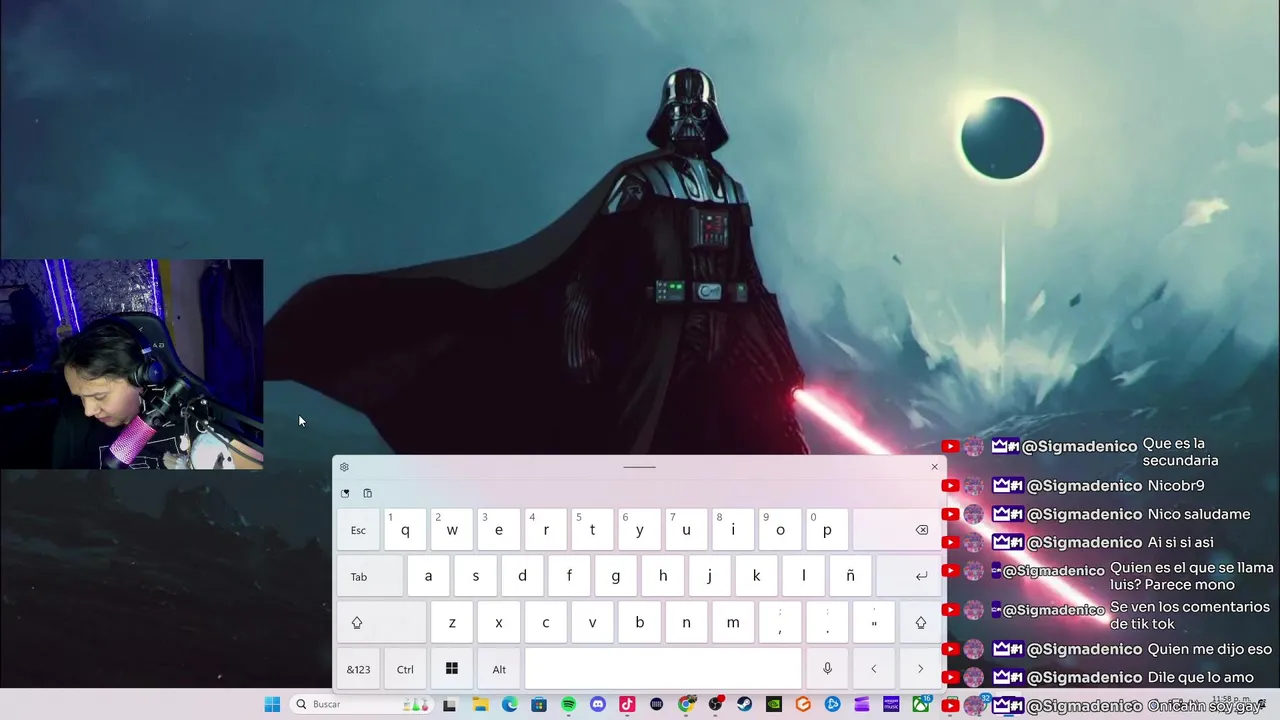Open TikTok from the taskbar
Viewport: 1280px width, 720px height.
tap(627, 704)
